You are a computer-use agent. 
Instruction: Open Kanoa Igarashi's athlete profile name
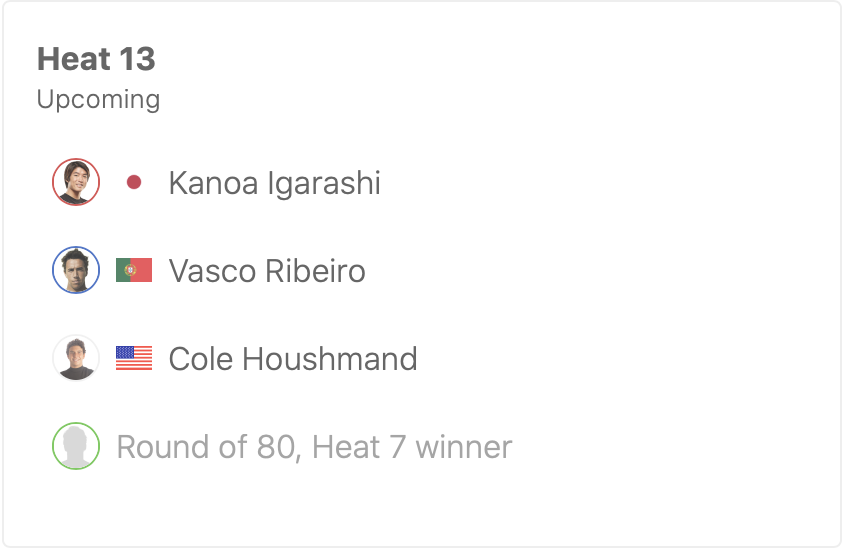click(274, 183)
